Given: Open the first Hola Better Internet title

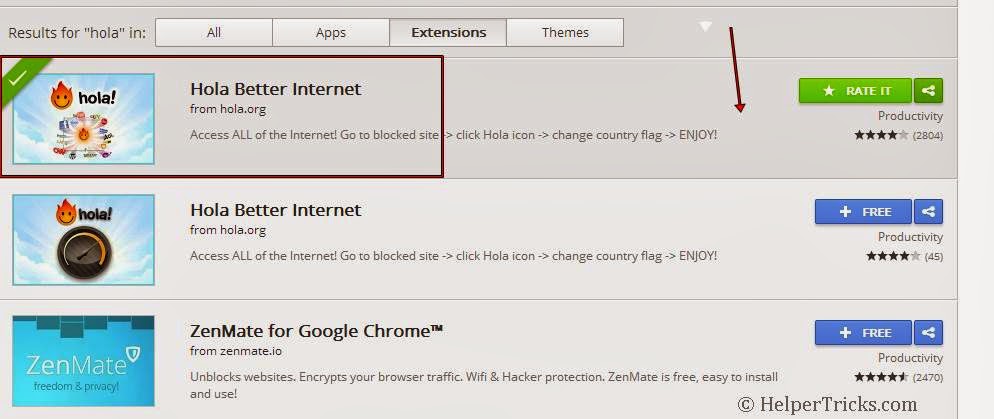Looking at the screenshot, I should tap(275, 89).
